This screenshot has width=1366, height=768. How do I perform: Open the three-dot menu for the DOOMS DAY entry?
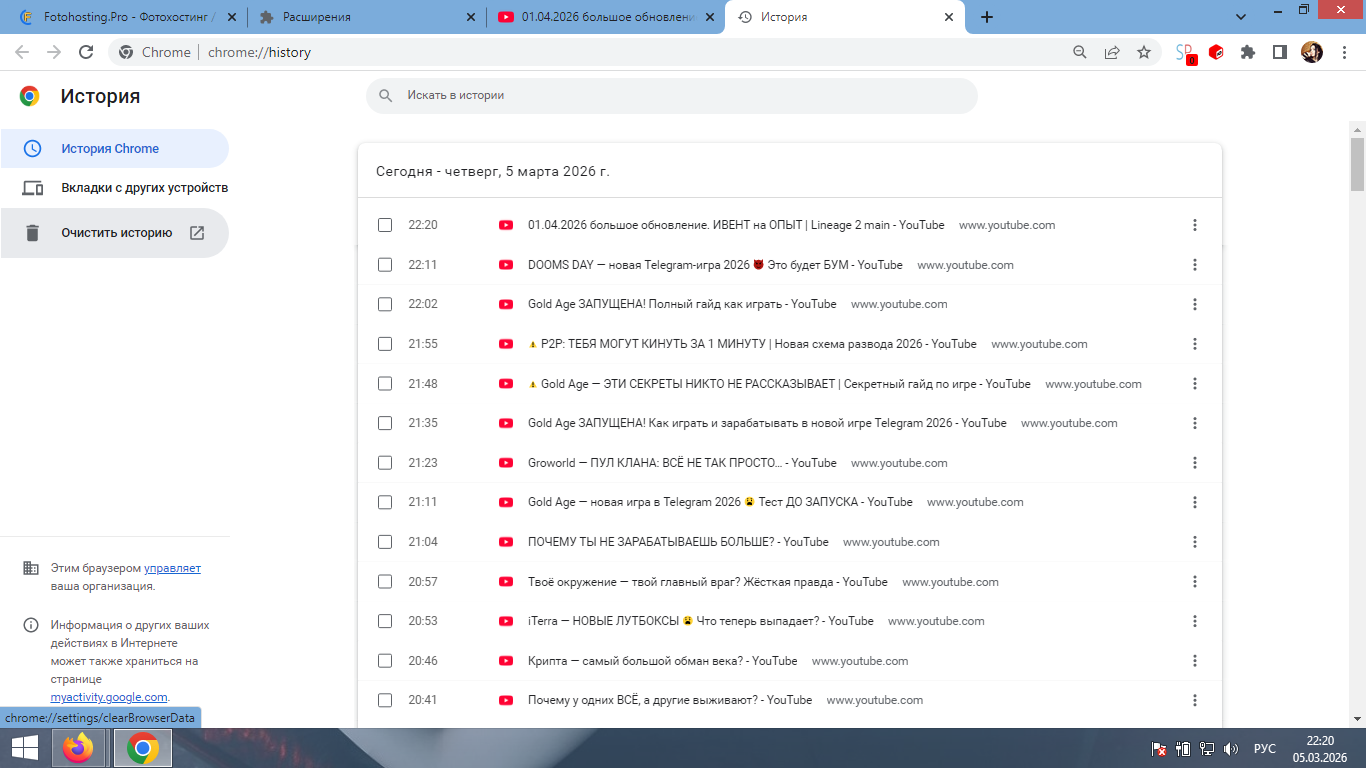1195,265
